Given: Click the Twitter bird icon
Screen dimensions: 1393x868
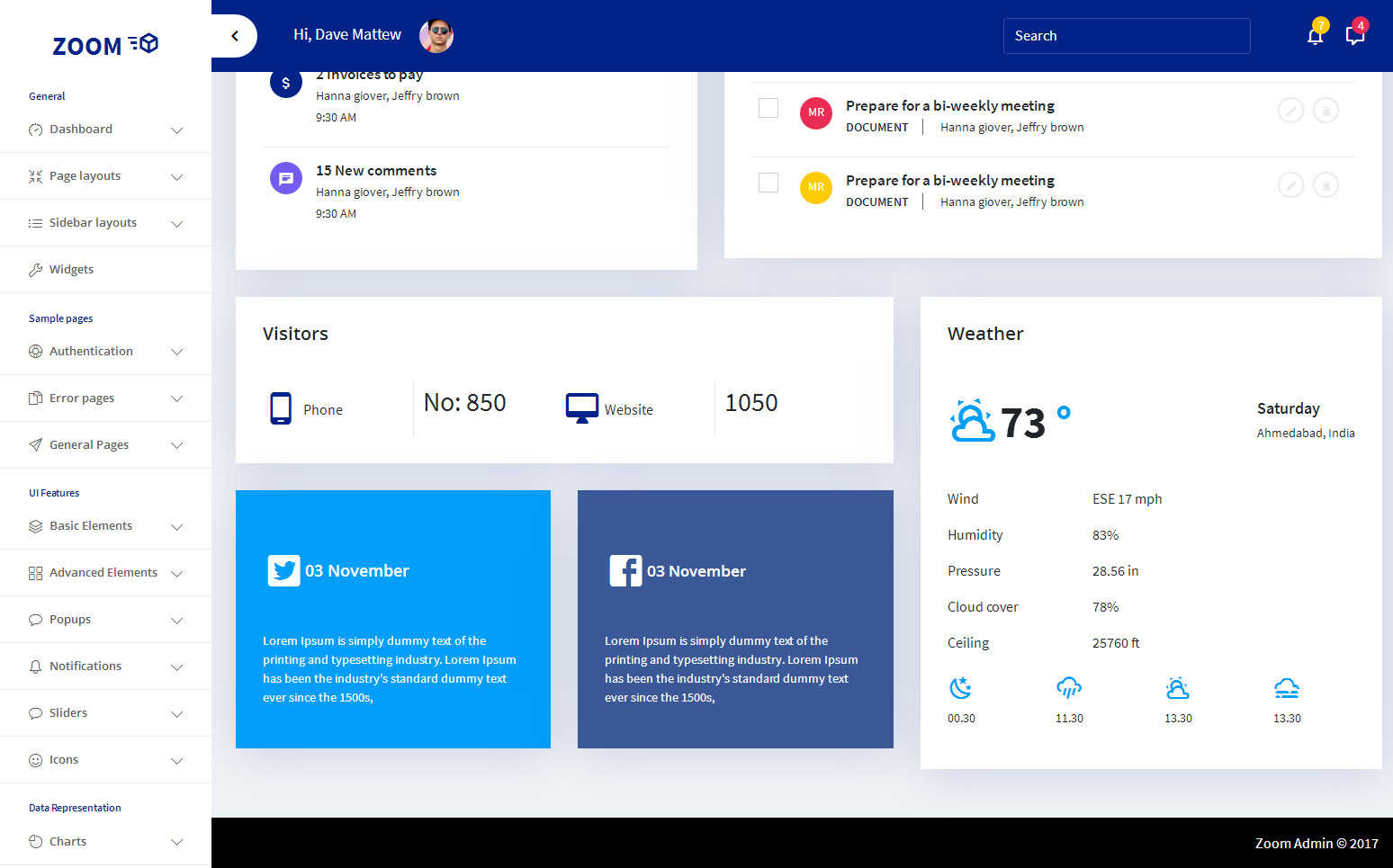Looking at the screenshot, I should coord(284,570).
